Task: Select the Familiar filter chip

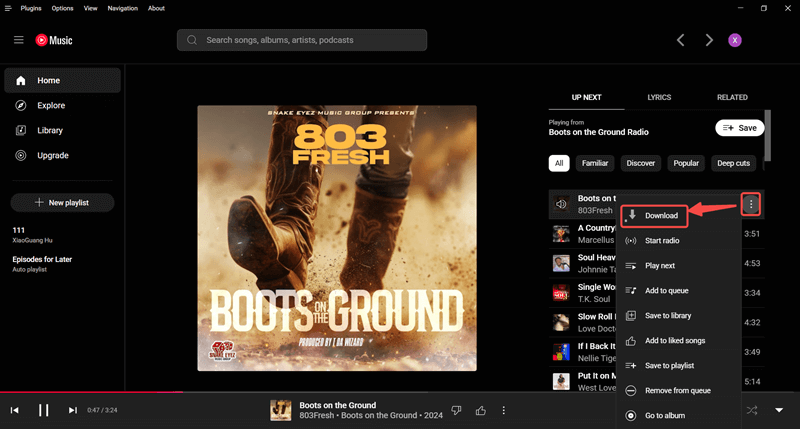Action: (595, 163)
